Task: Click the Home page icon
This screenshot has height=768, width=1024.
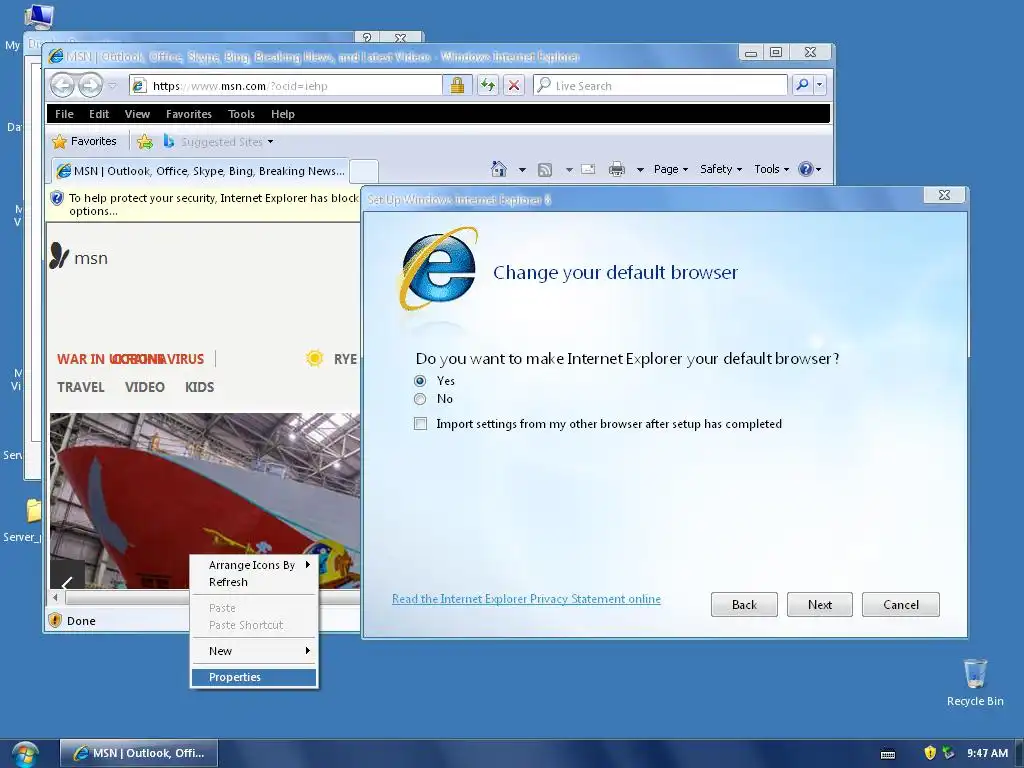Action: coord(499,169)
